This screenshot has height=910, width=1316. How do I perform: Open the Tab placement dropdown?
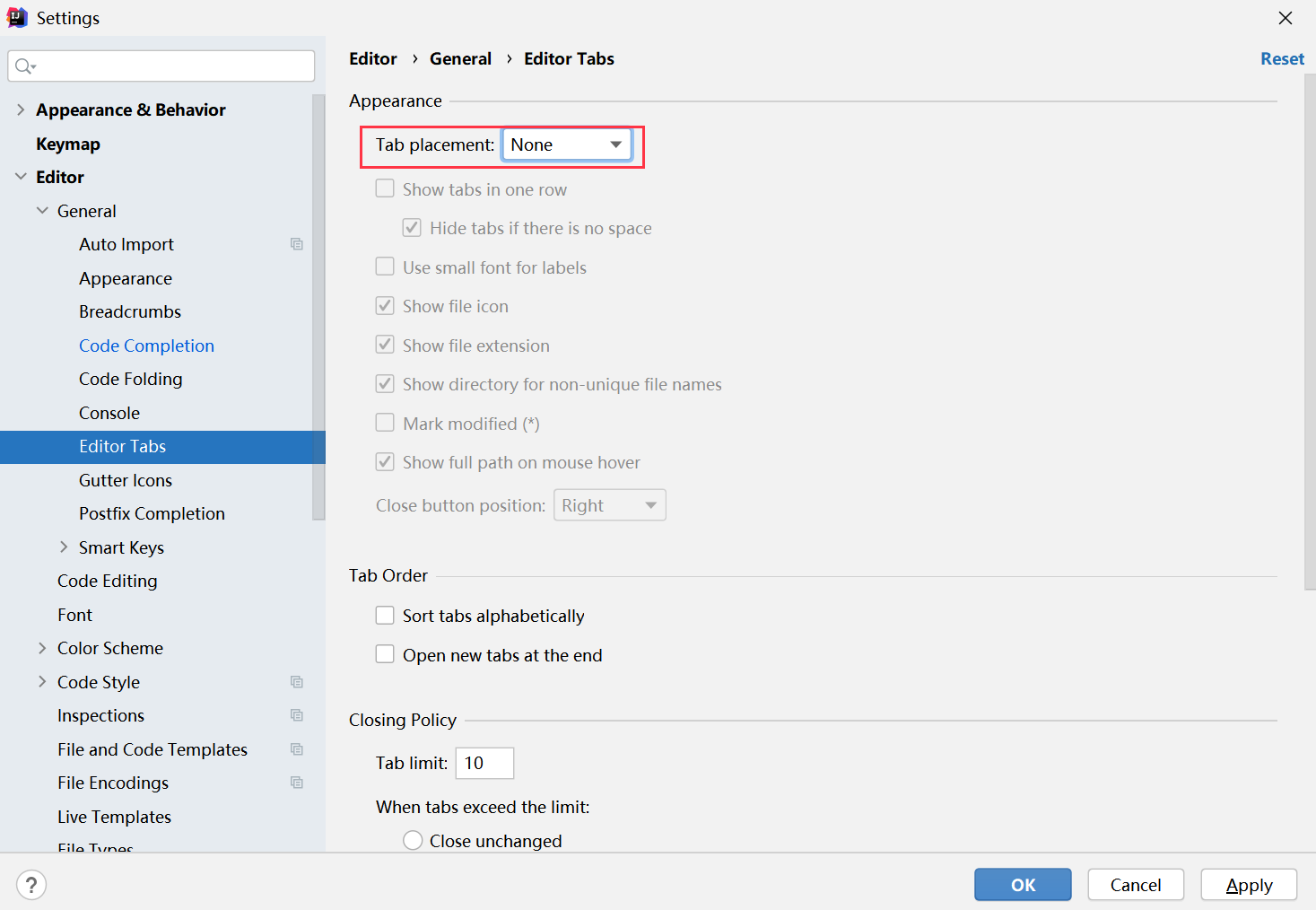(567, 144)
